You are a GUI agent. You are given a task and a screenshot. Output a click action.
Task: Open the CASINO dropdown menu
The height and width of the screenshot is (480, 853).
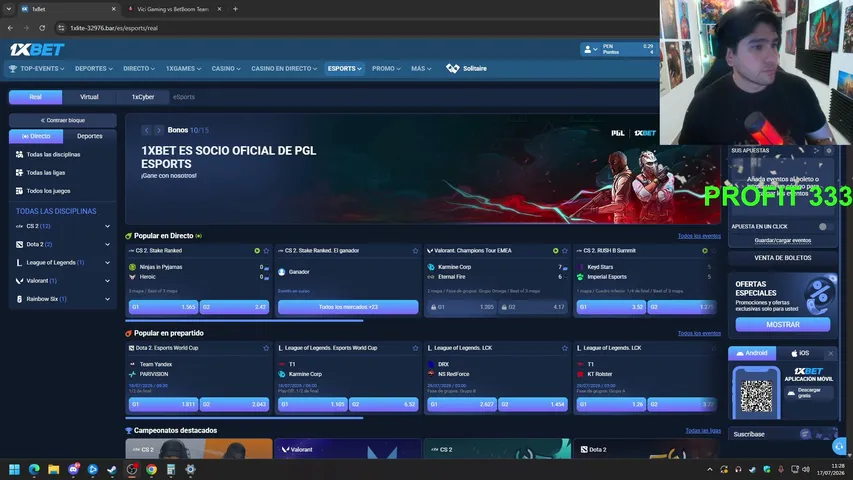click(x=226, y=69)
